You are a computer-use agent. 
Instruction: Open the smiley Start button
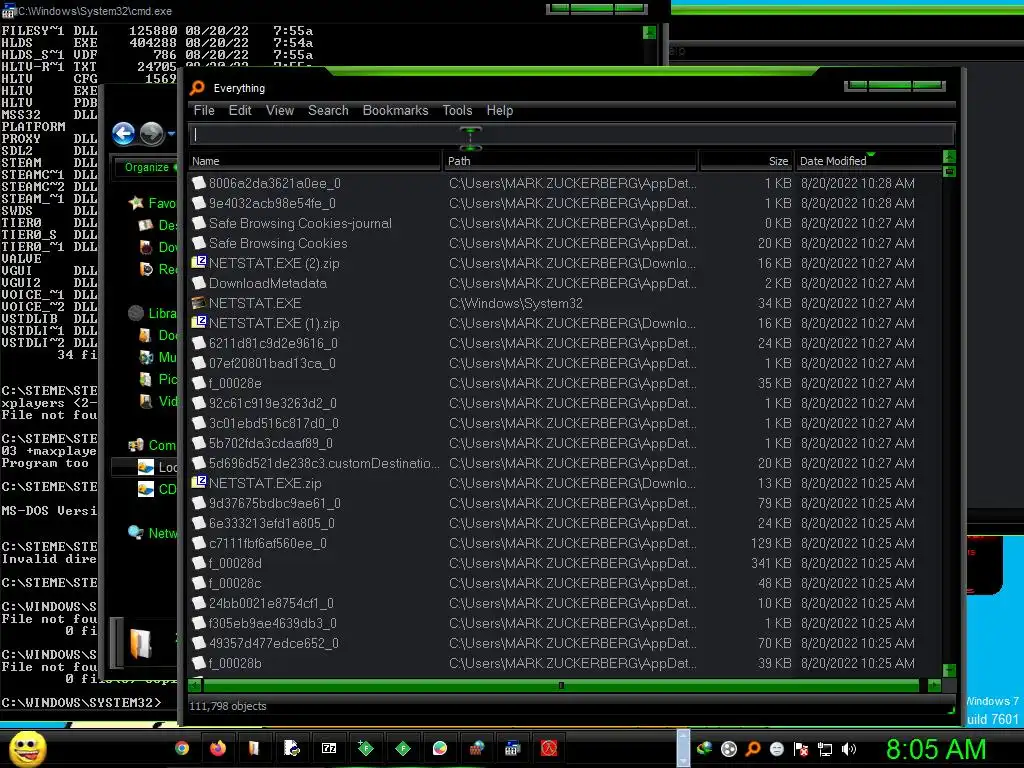click(27, 748)
